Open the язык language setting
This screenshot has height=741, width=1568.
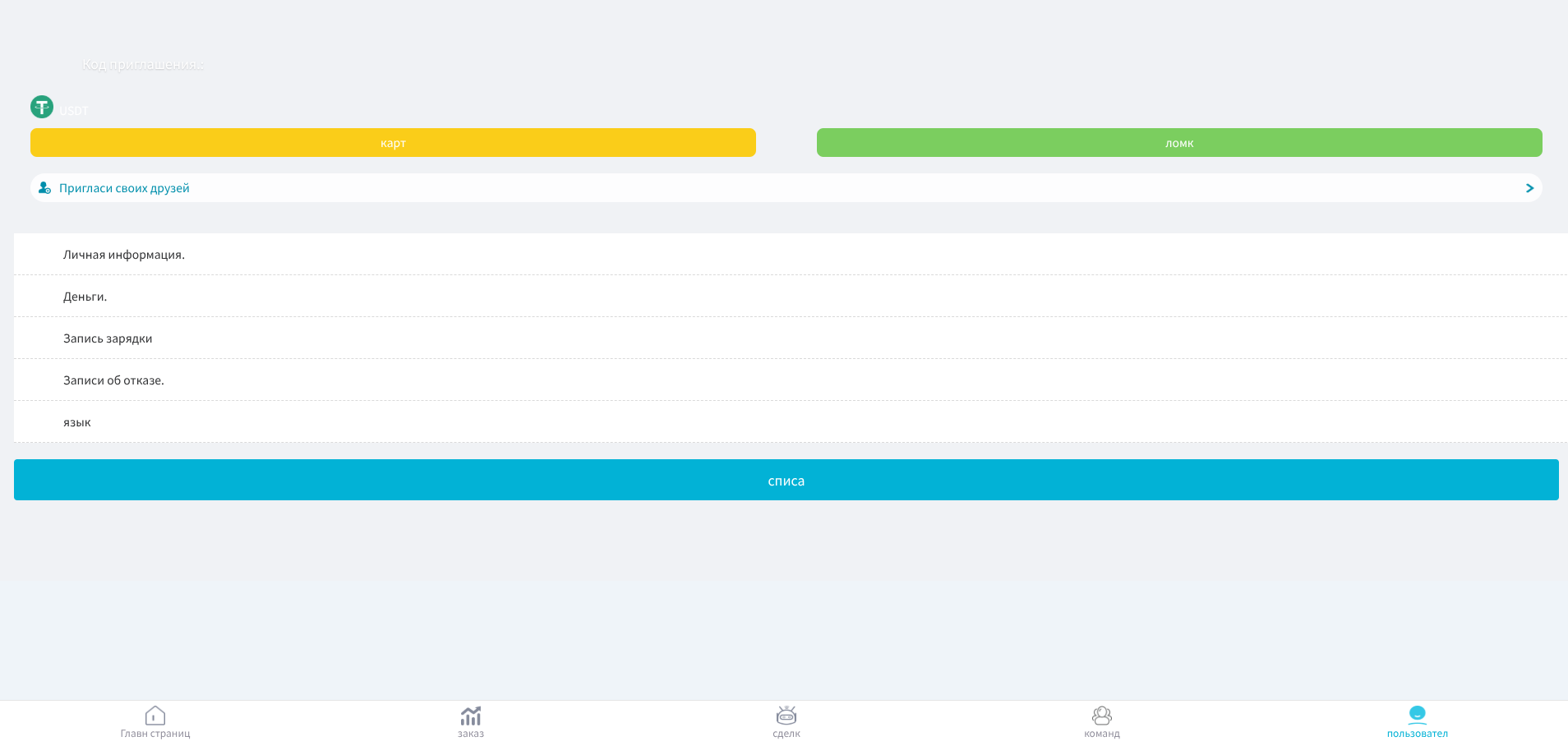(791, 422)
